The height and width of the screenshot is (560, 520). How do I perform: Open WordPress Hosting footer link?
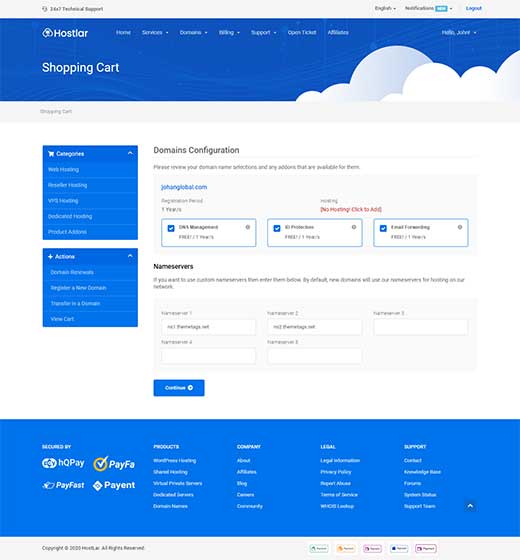(175, 460)
